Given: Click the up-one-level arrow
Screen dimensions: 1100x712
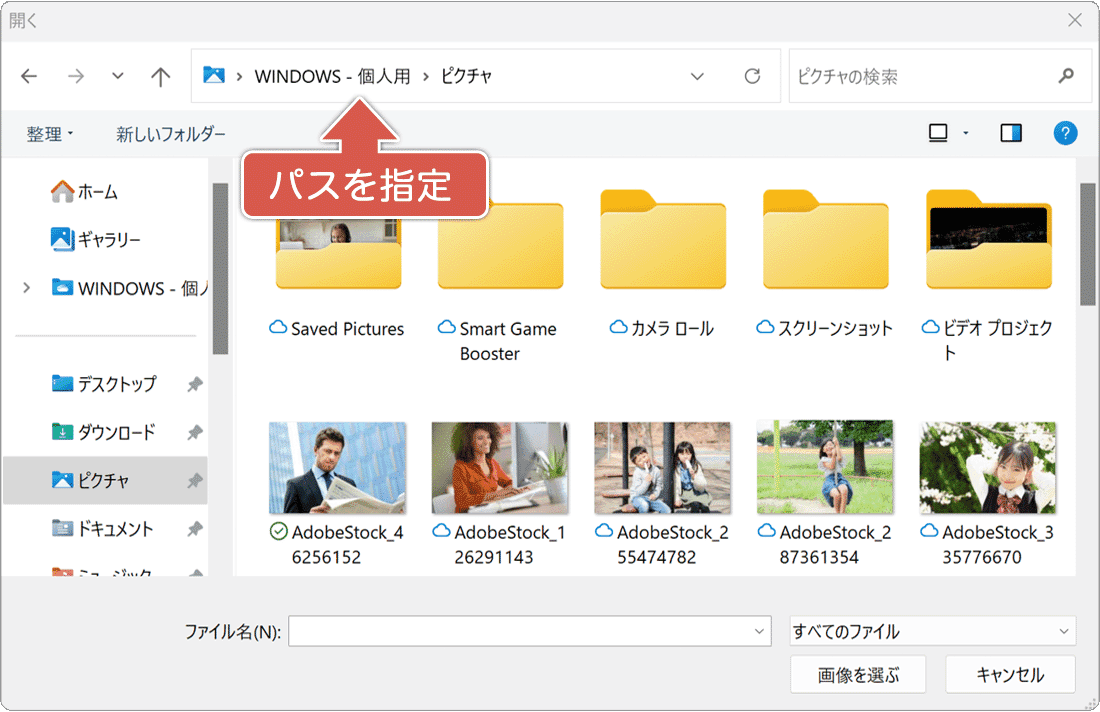Looking at the screenshot, I should pyautogui.click(x=160, y=76).
